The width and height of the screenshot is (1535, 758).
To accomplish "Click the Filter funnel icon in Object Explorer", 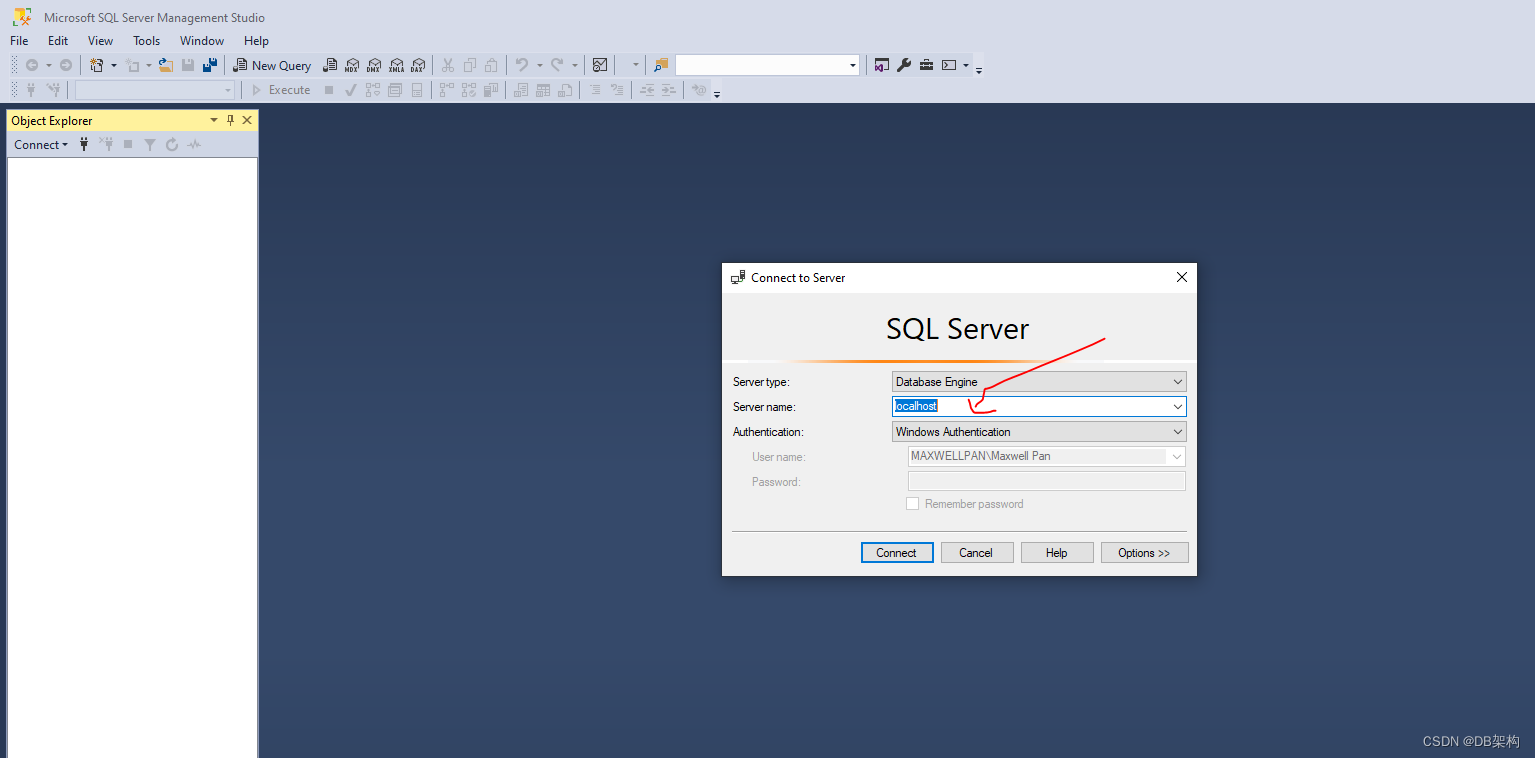I will (x=150, y=144).
